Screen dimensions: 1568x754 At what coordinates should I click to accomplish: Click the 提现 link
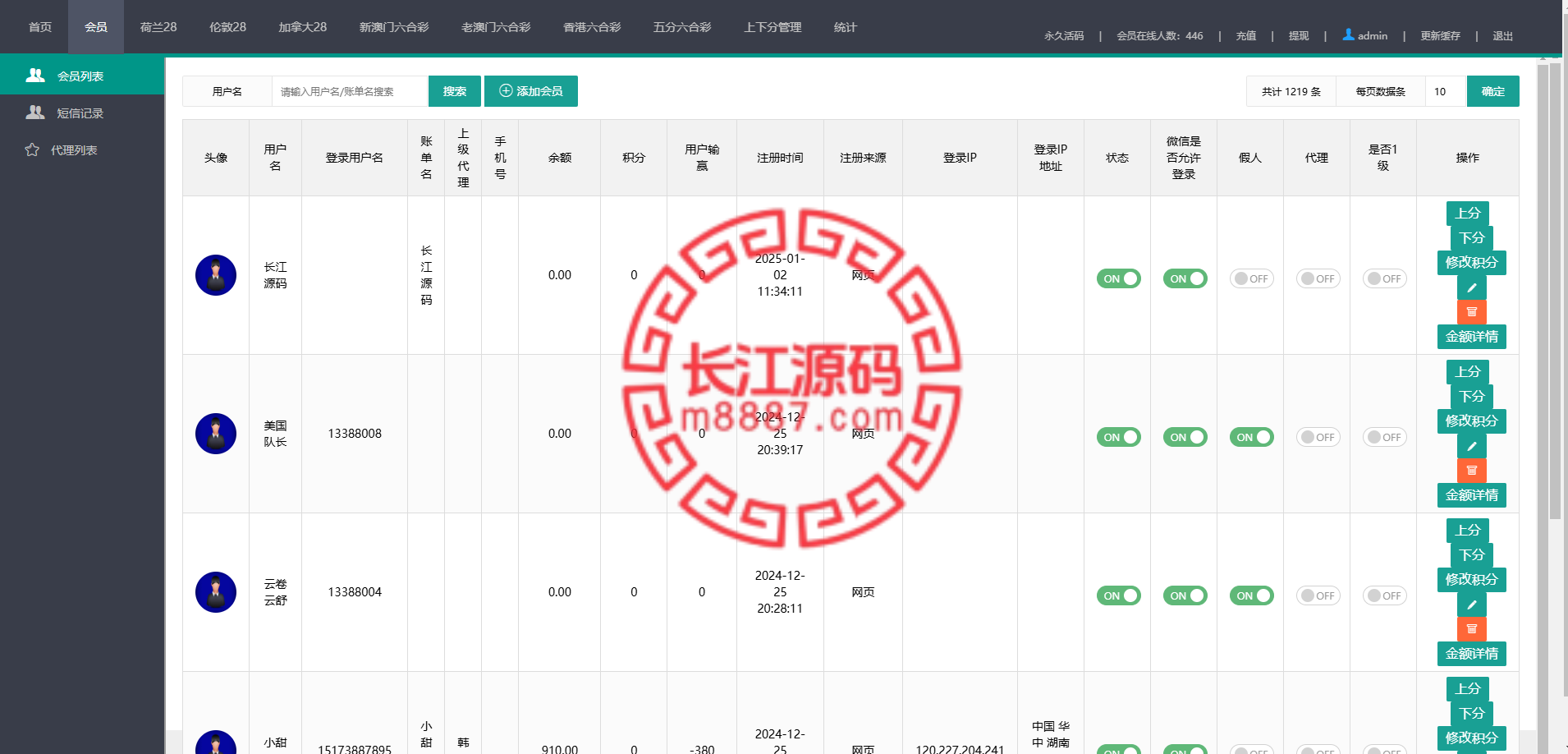click(1299, 36)
